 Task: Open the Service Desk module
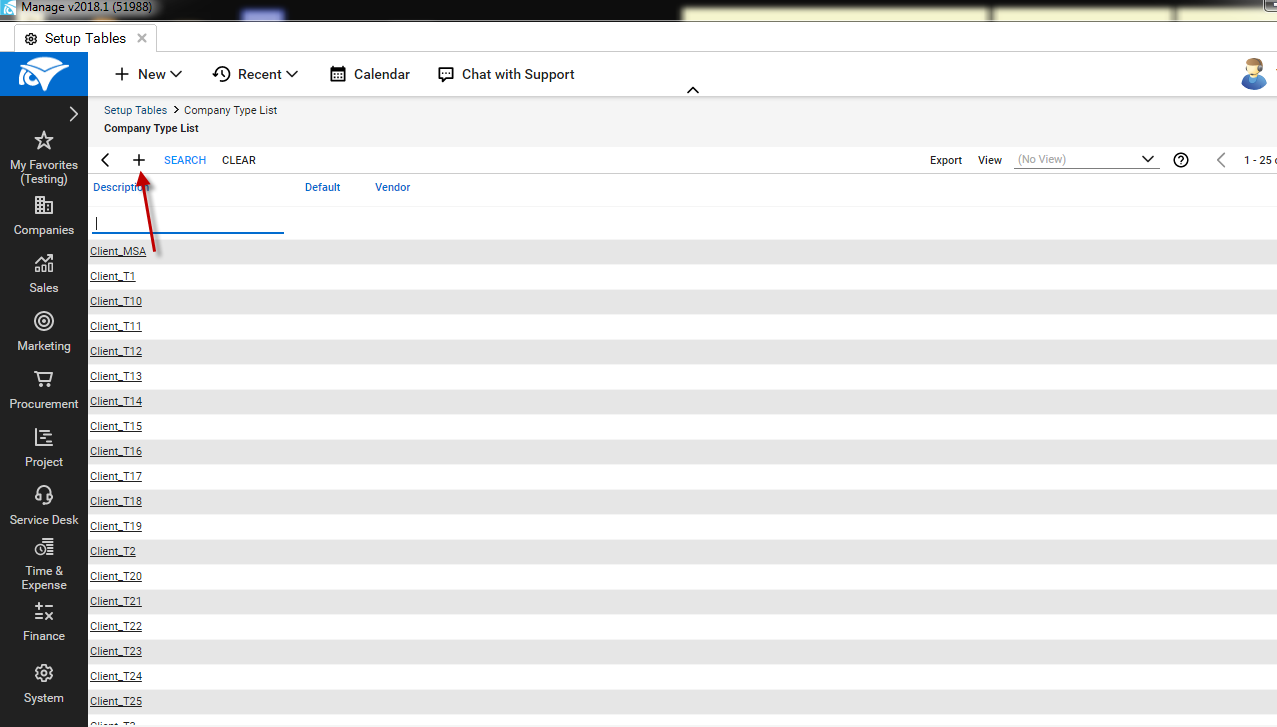[44, 506]
